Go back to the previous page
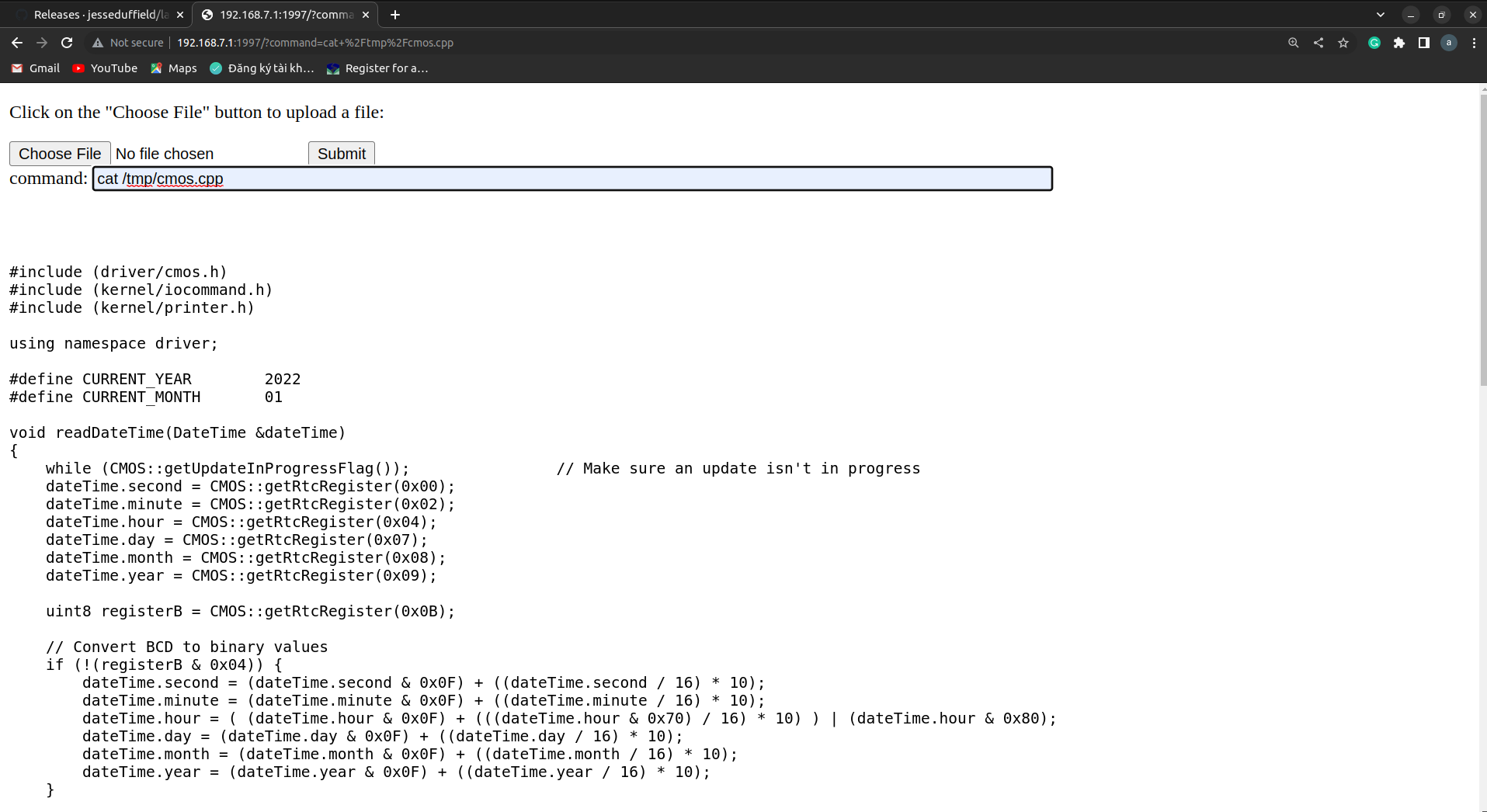 pos(17,43)
